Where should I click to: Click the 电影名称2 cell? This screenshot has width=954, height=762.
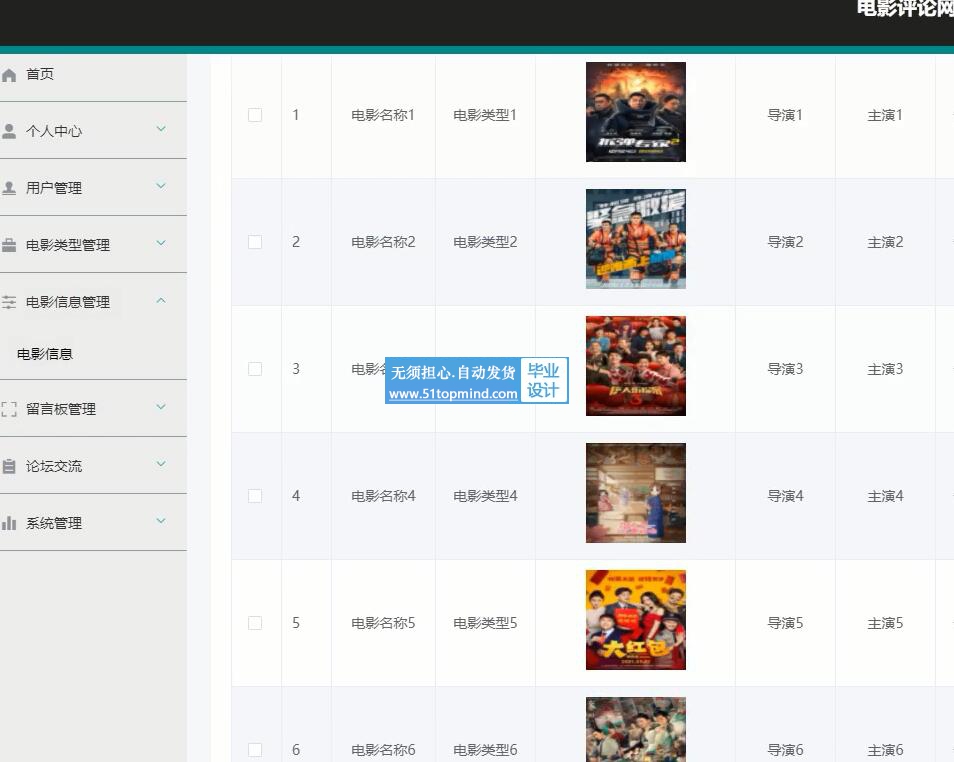click(x=383, y=242)
